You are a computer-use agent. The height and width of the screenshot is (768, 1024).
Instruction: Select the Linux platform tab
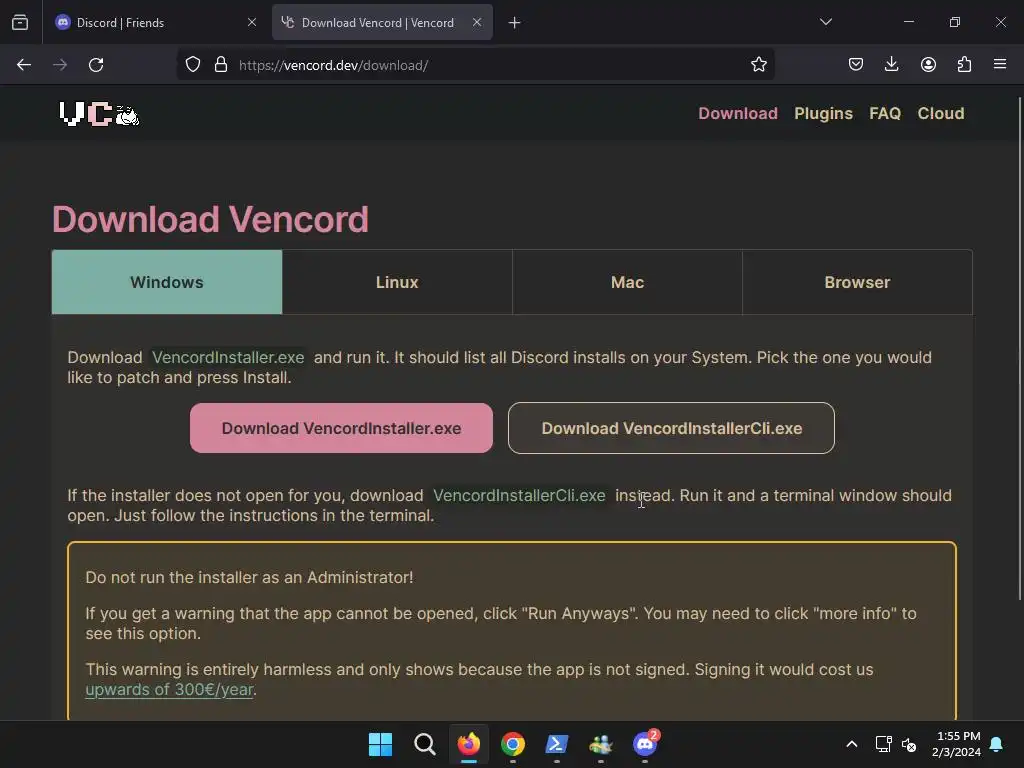coord(397,282)
